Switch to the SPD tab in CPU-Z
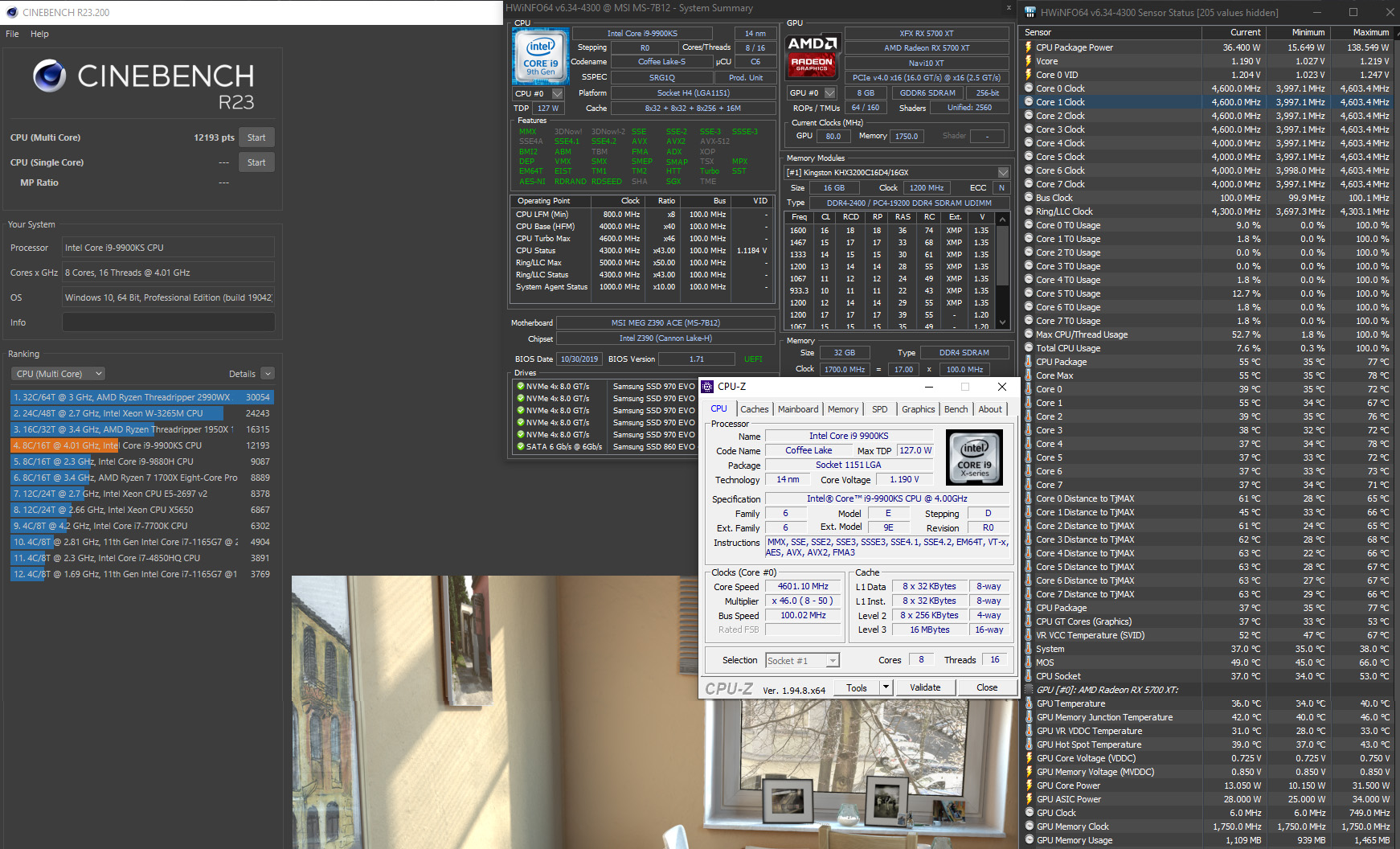Screen dimensions: 1400x849 880,409
